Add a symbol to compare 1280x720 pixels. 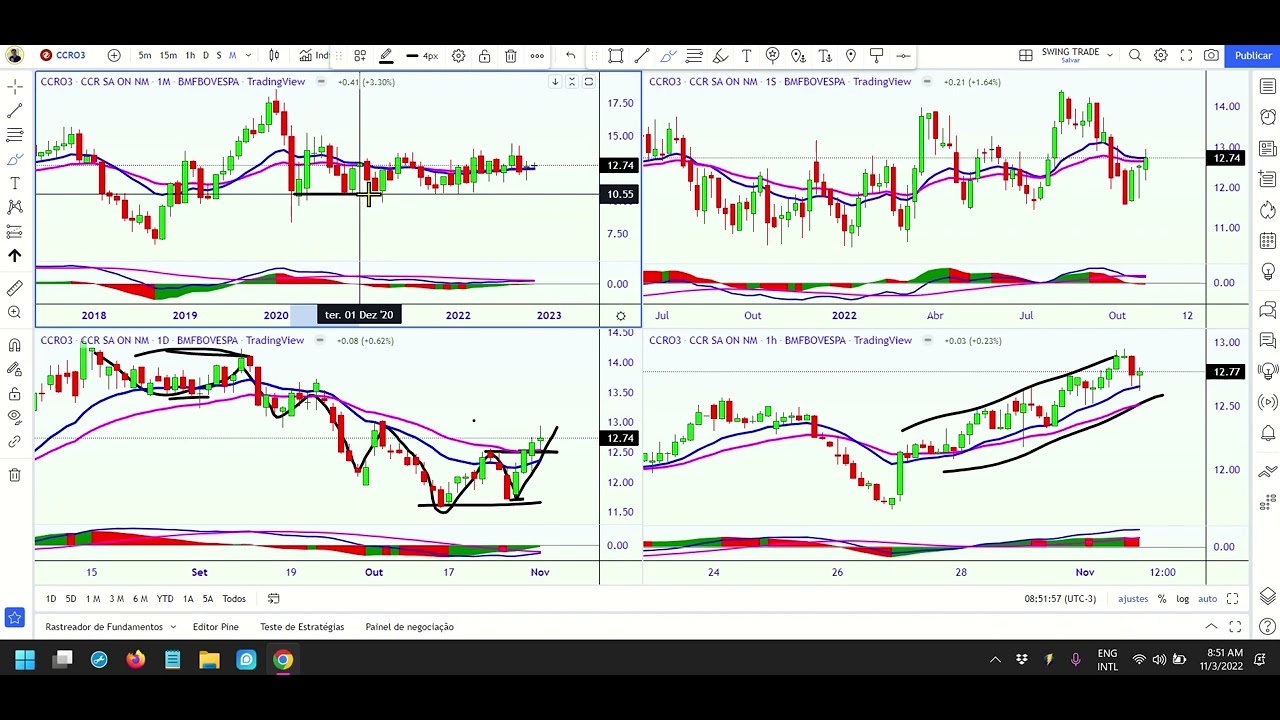[x=114, y=55]
